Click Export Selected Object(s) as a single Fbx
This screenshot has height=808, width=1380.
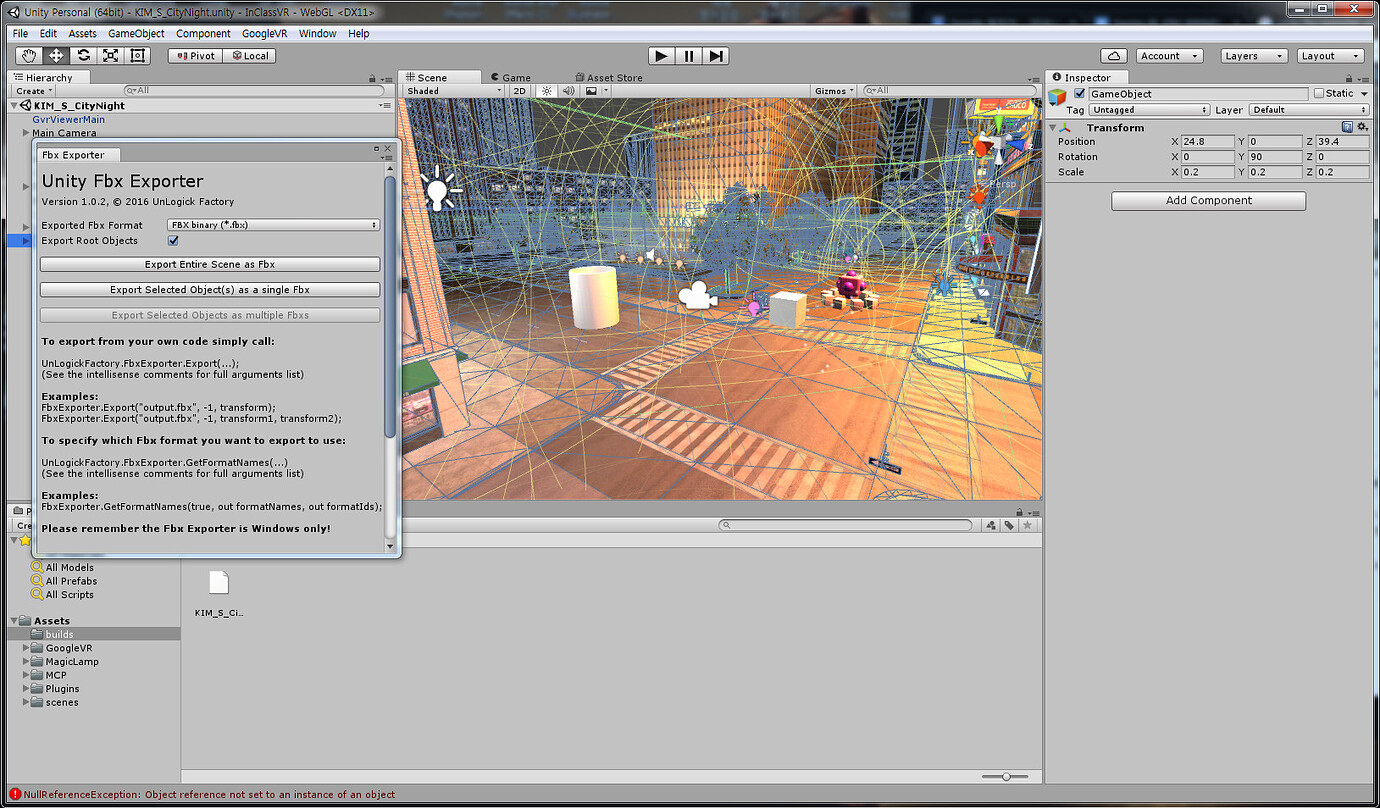(210, 288)
